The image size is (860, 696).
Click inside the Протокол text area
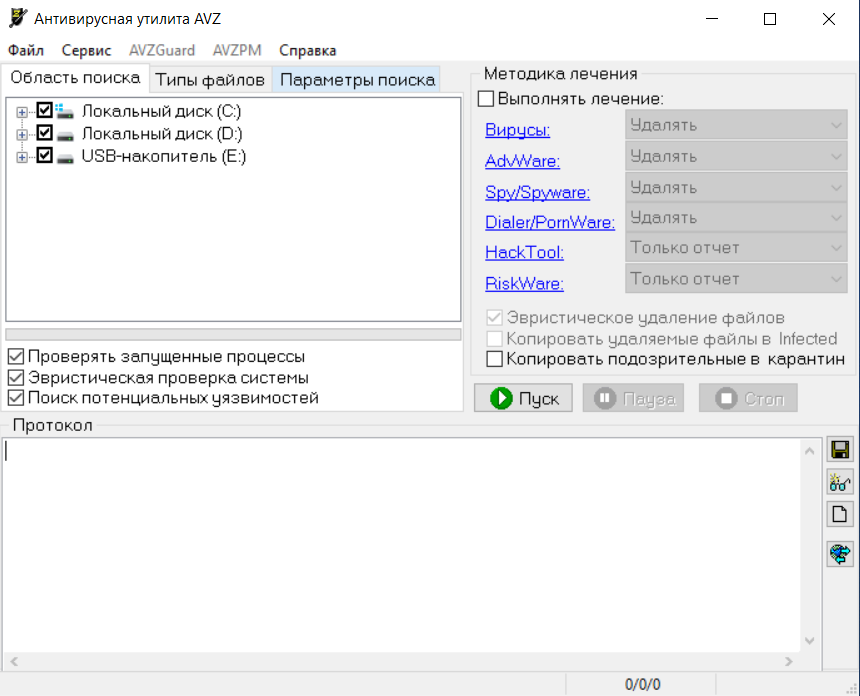pyautogui.click(x=400, y=546)
